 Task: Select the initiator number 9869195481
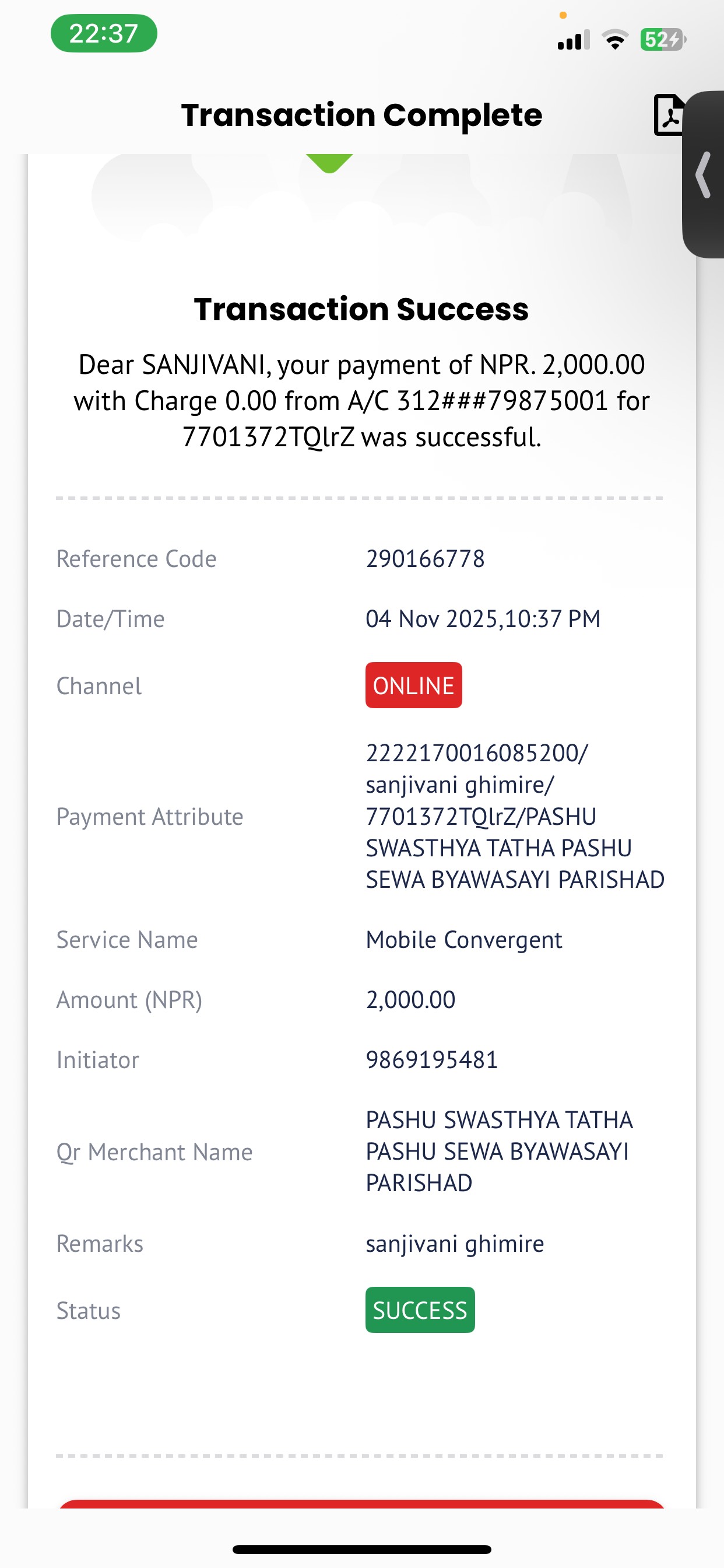click(x=432, y=1060)
